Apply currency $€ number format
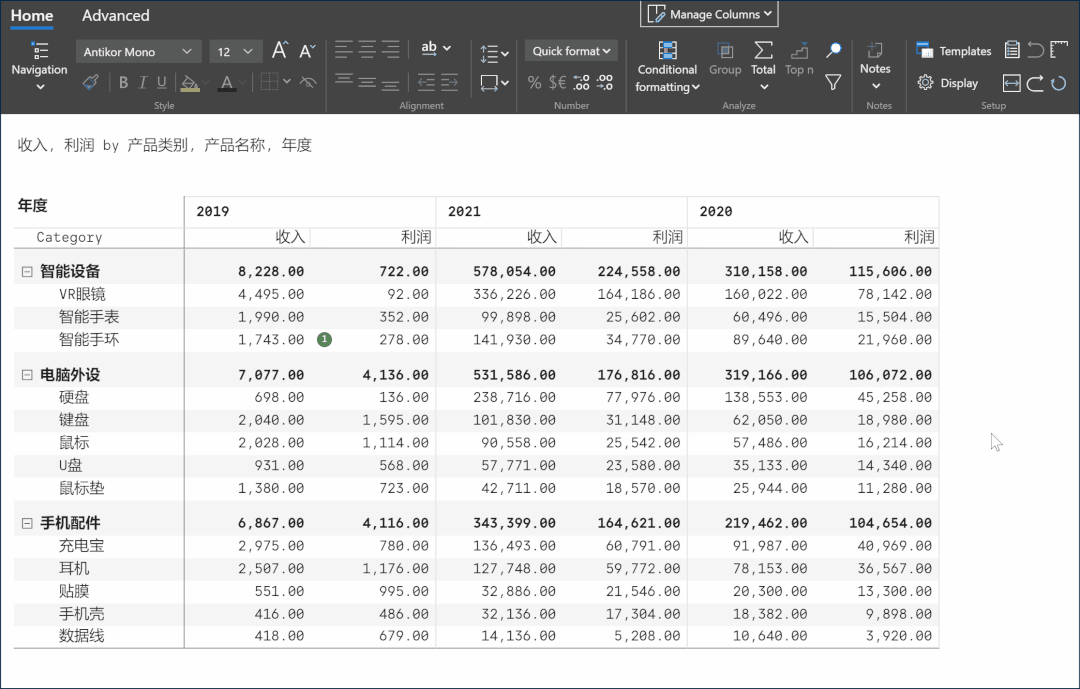 [x=557, y=83]
